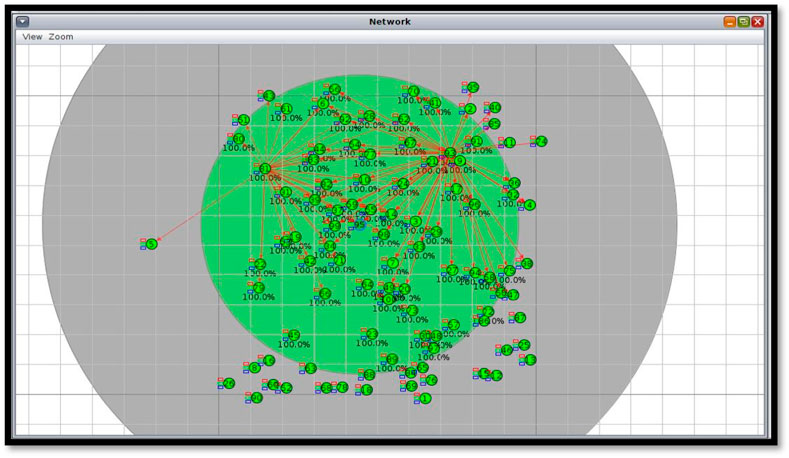Select node 10 in the network
The width and height of the screenshot is (789, 458).
click(x=365, y=180)
